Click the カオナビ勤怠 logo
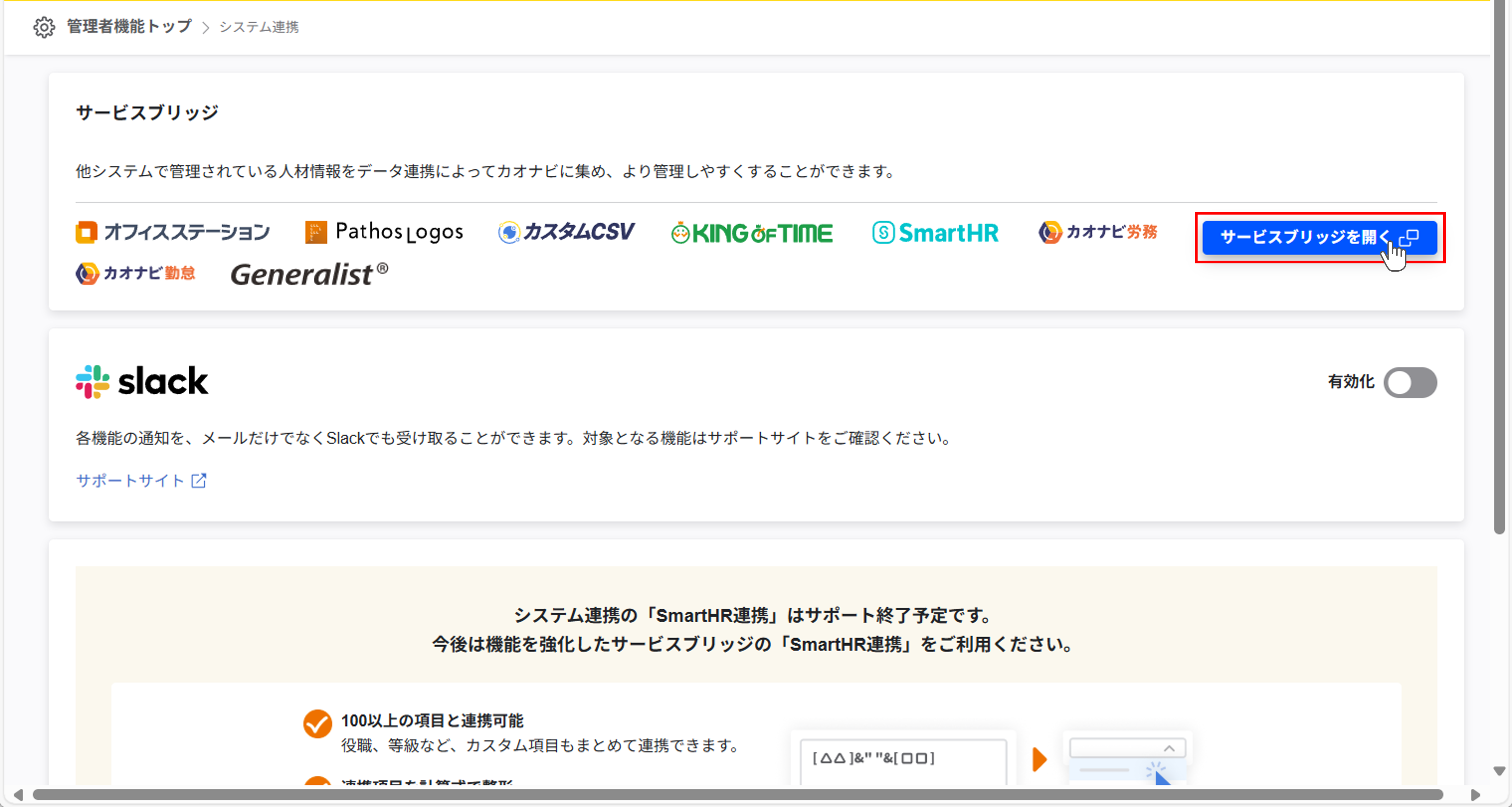The width and height of the screenshot is (1512, 807). tap(135, 274)
